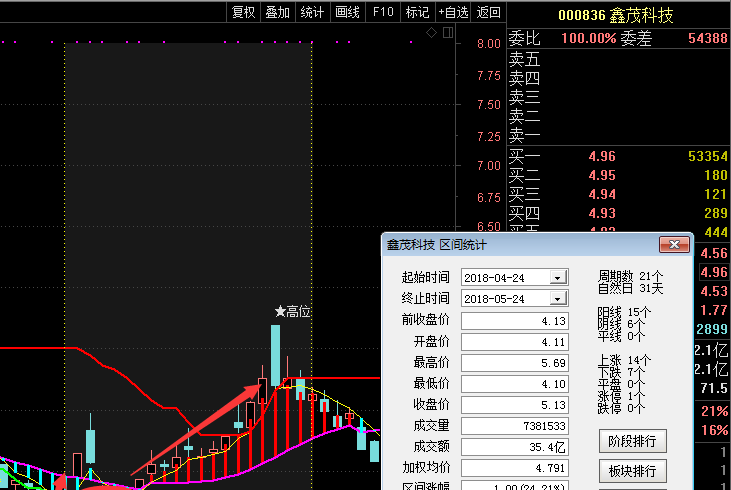Click the 前收盘价 value 4.13

click(x=515, y=321)
